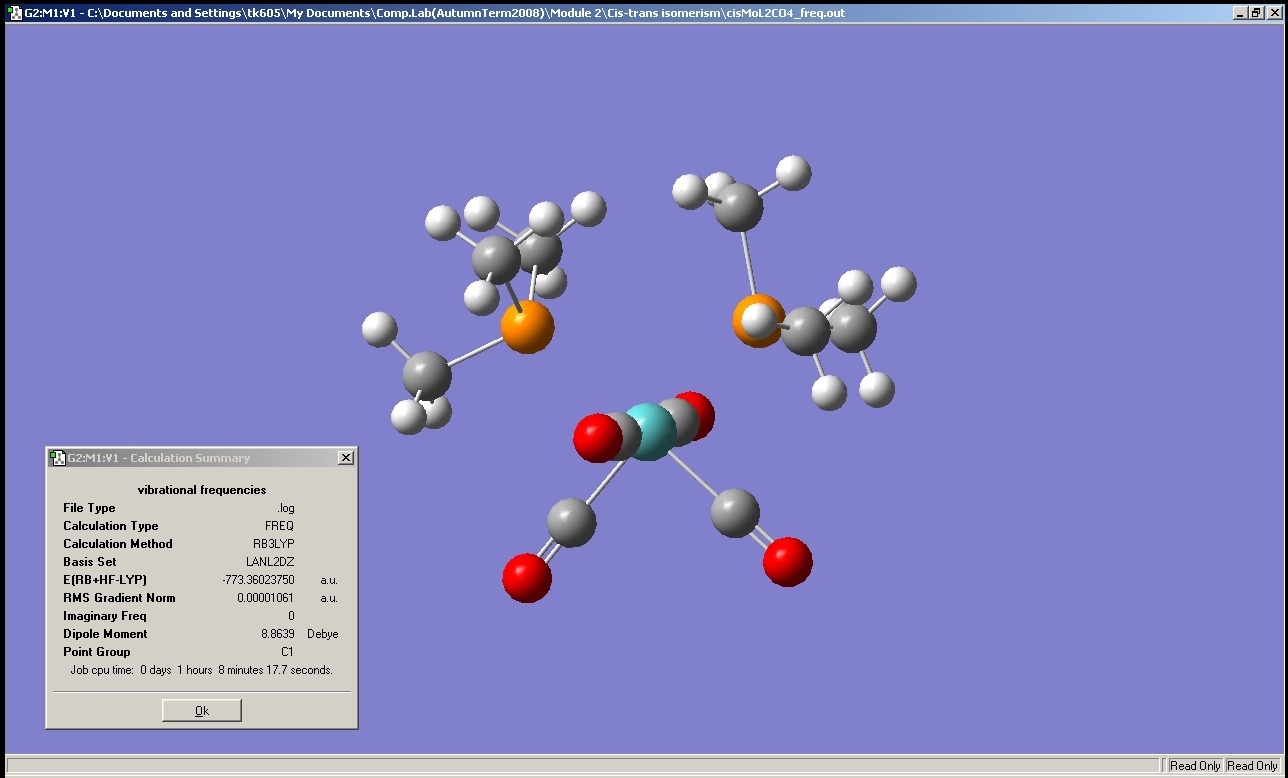Select carbonyl carbon atom at lower left

(x=571, y=522)
